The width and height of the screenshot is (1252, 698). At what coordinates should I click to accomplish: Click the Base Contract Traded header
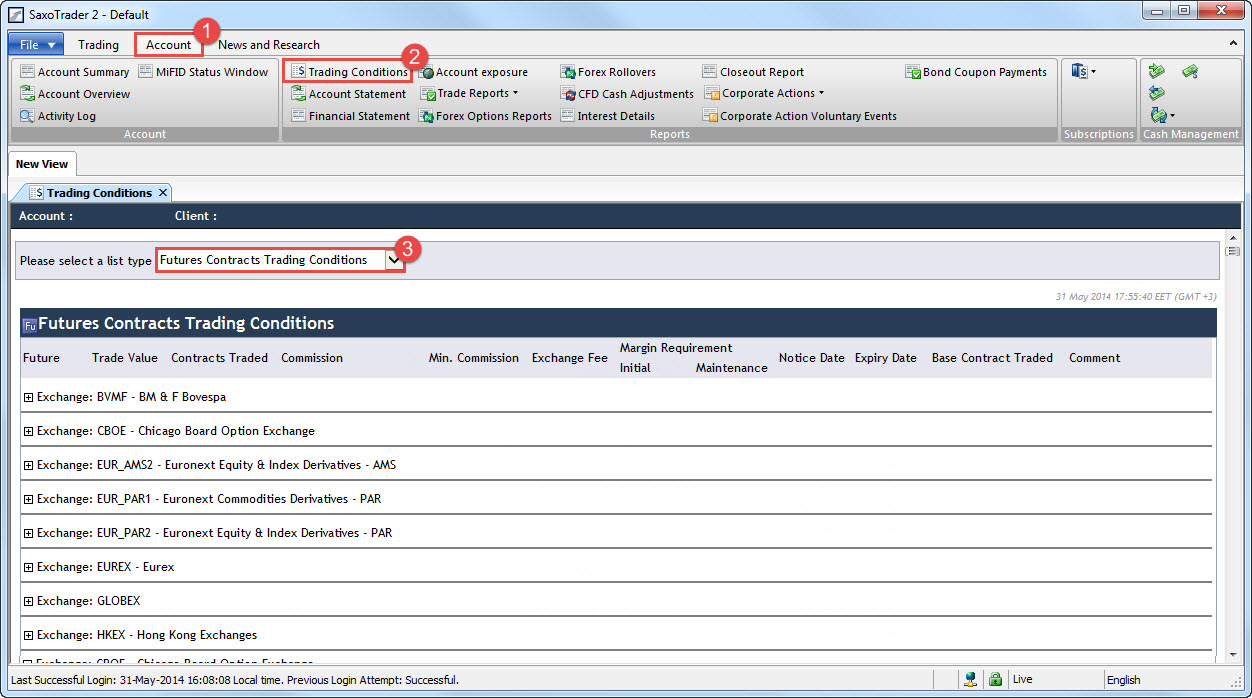pyautogui.click(x=992, y=358)
